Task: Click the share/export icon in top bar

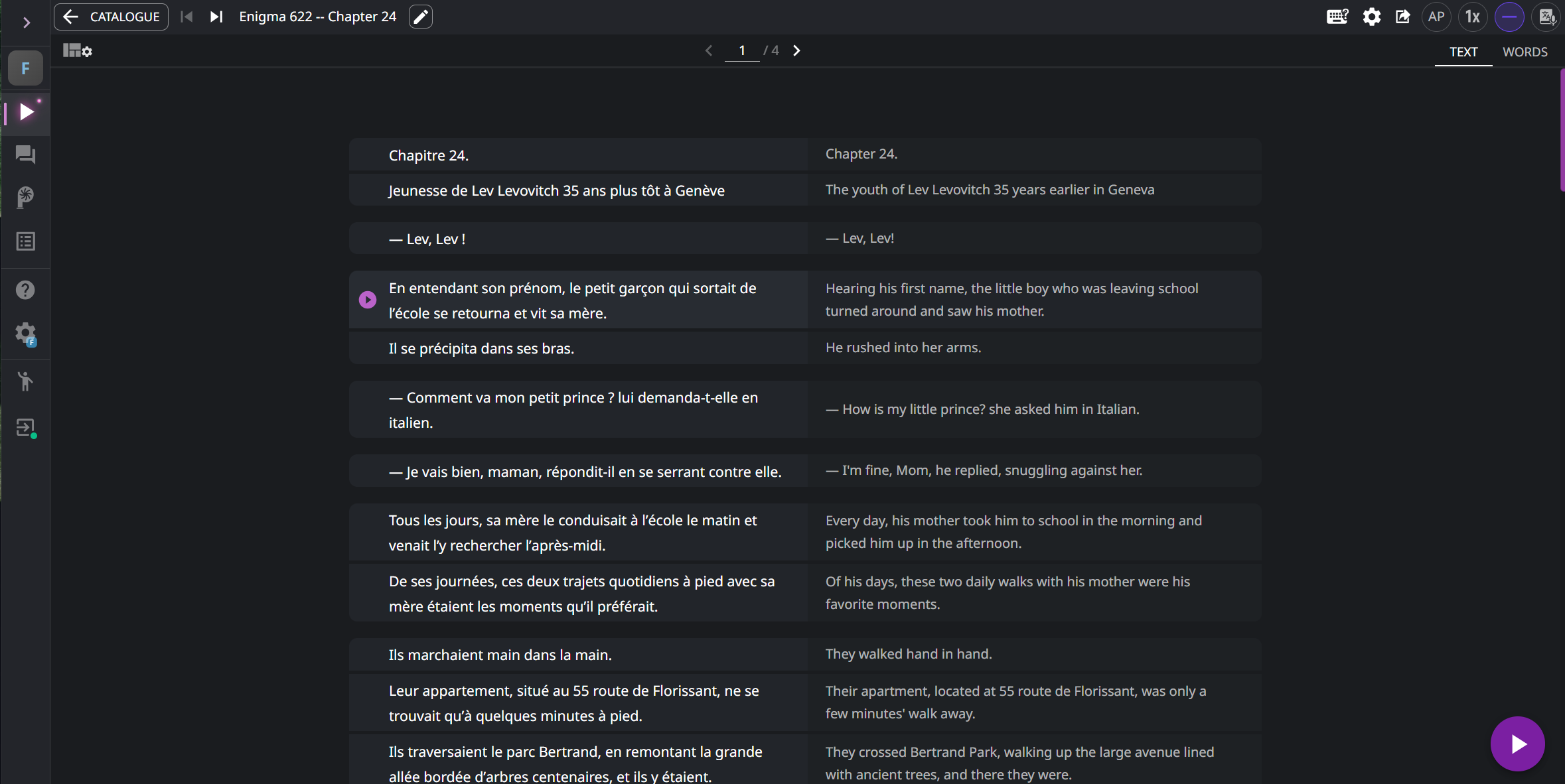Action: point(1402,17)
